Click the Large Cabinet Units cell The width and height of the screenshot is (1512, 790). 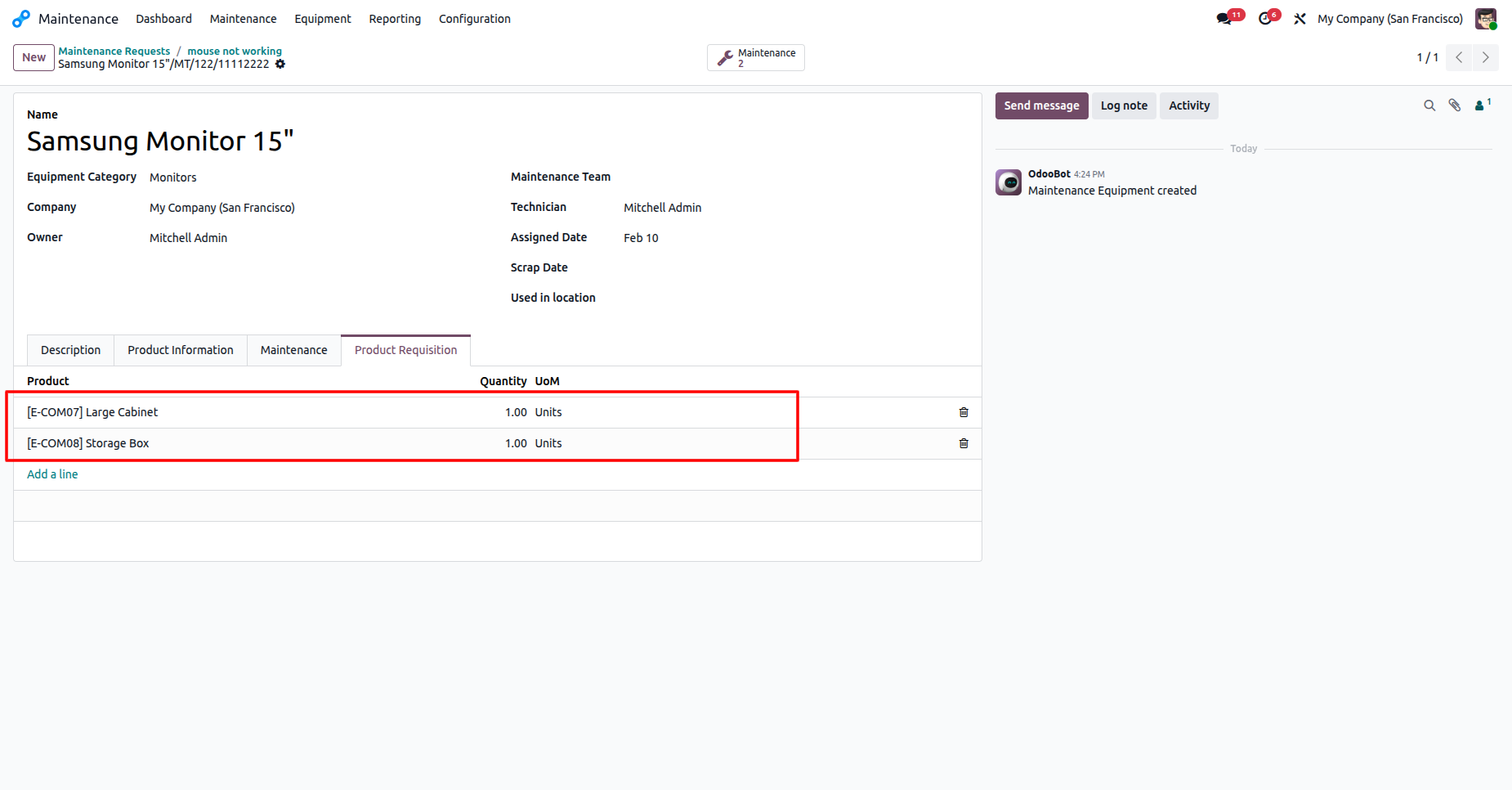tap(548, 412)
